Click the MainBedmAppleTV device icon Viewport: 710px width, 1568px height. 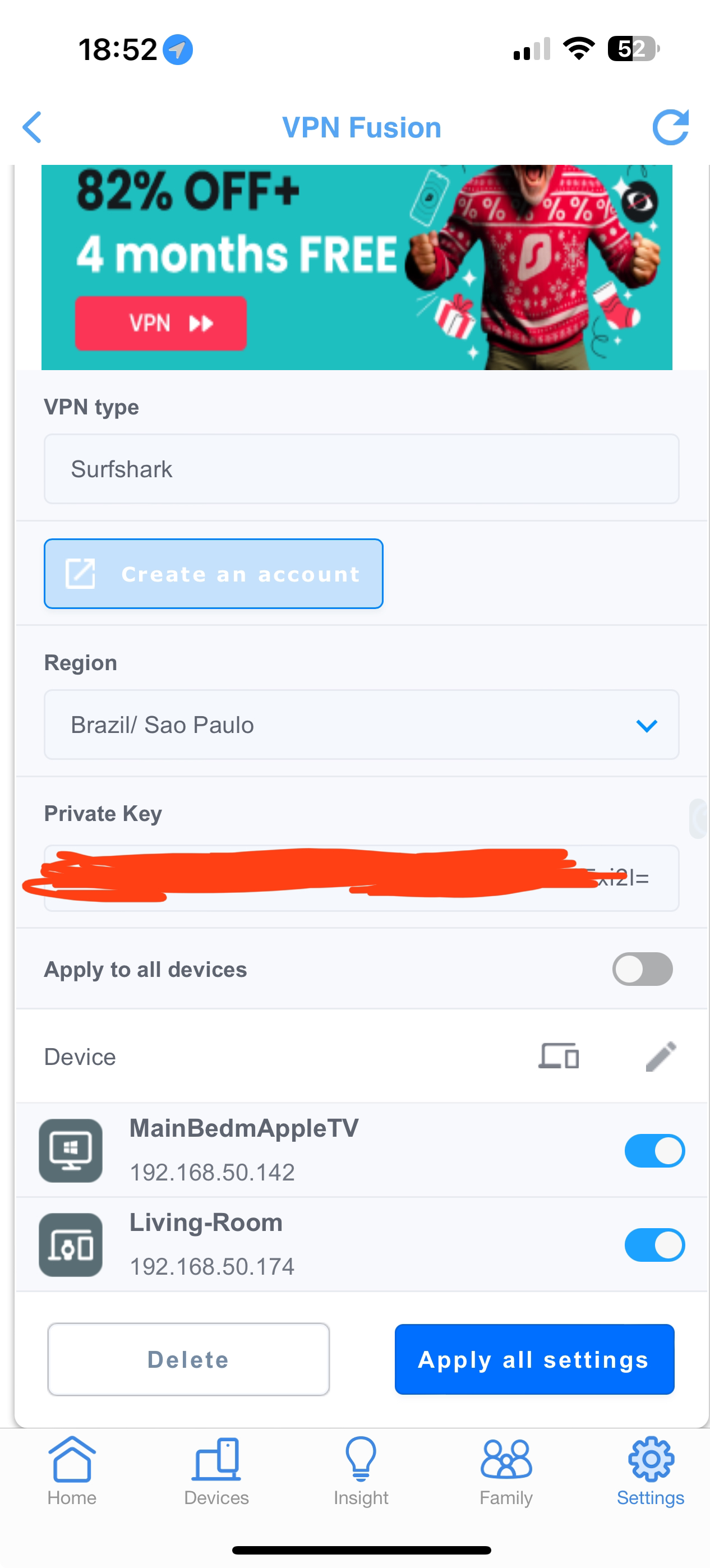[x=71, y=1150]
